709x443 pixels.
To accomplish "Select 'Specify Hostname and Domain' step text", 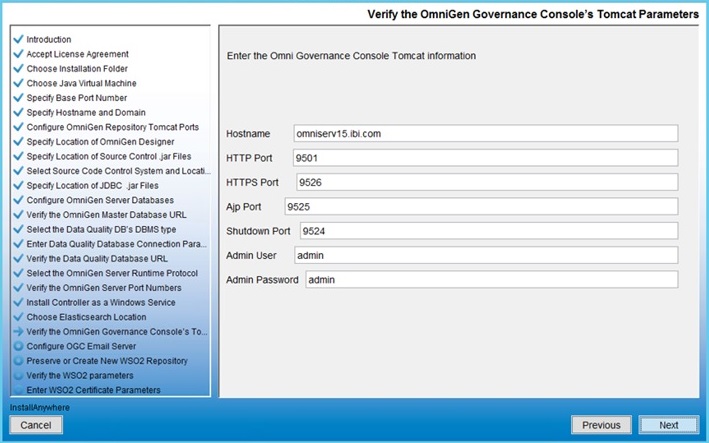I will pyautogui.click(x=86, y=112).
